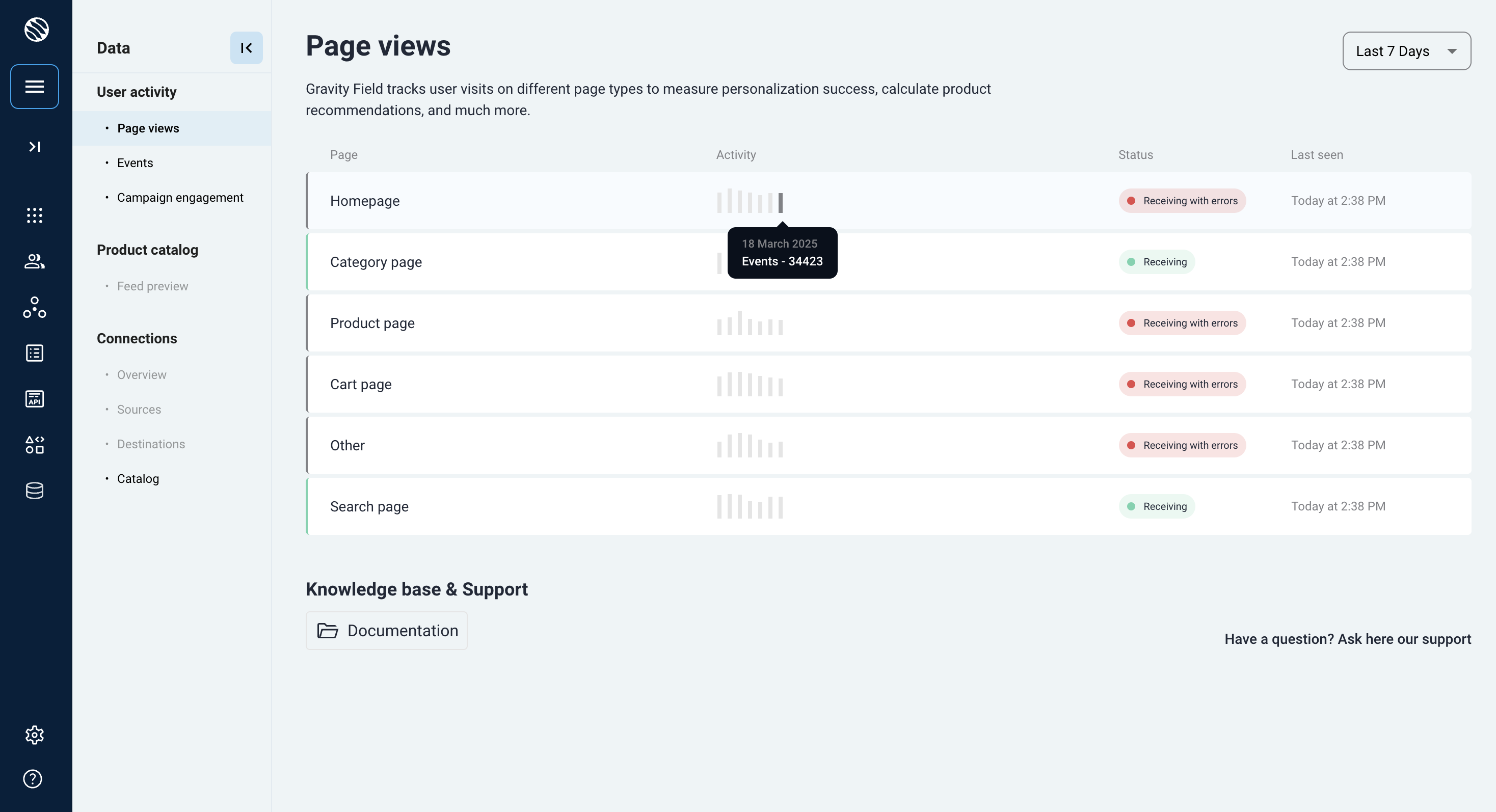Open Campaign engagement menu item

pos(180,197)
